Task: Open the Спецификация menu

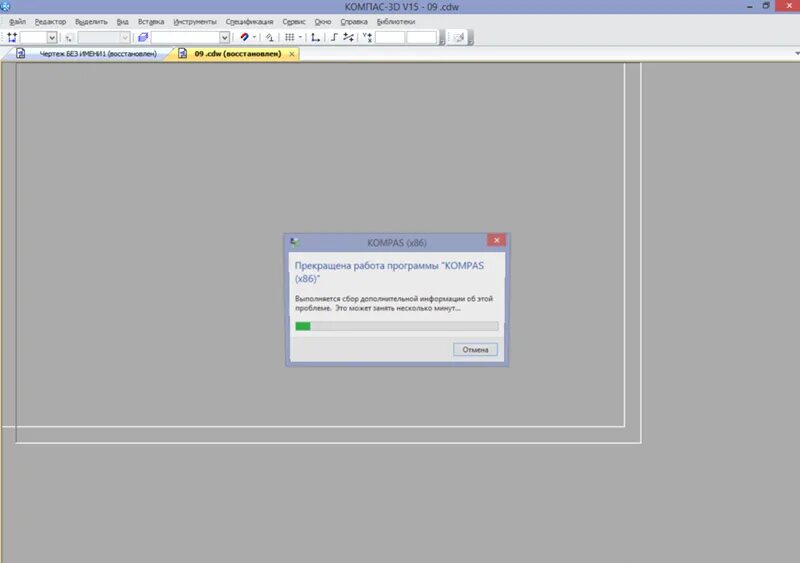Action: pyautogui.click(x=249, y=22)
